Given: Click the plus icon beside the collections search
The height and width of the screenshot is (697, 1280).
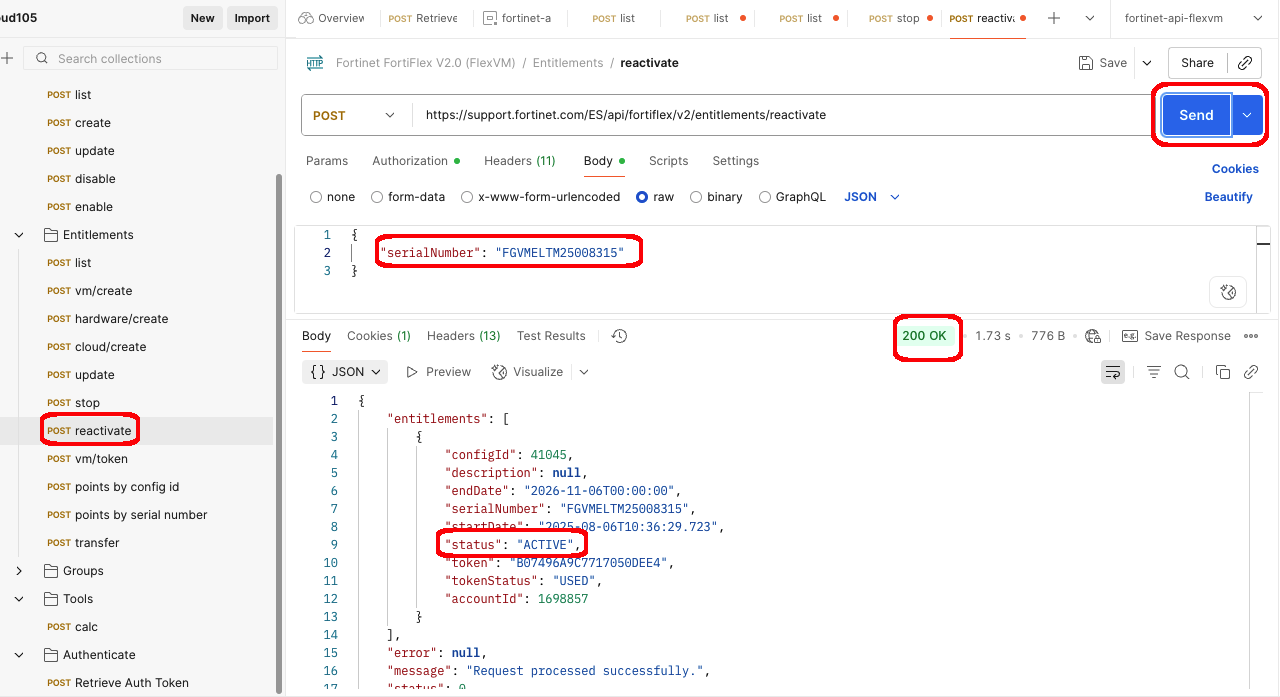Looking at the screenshot, I should (x=6, y=59).
